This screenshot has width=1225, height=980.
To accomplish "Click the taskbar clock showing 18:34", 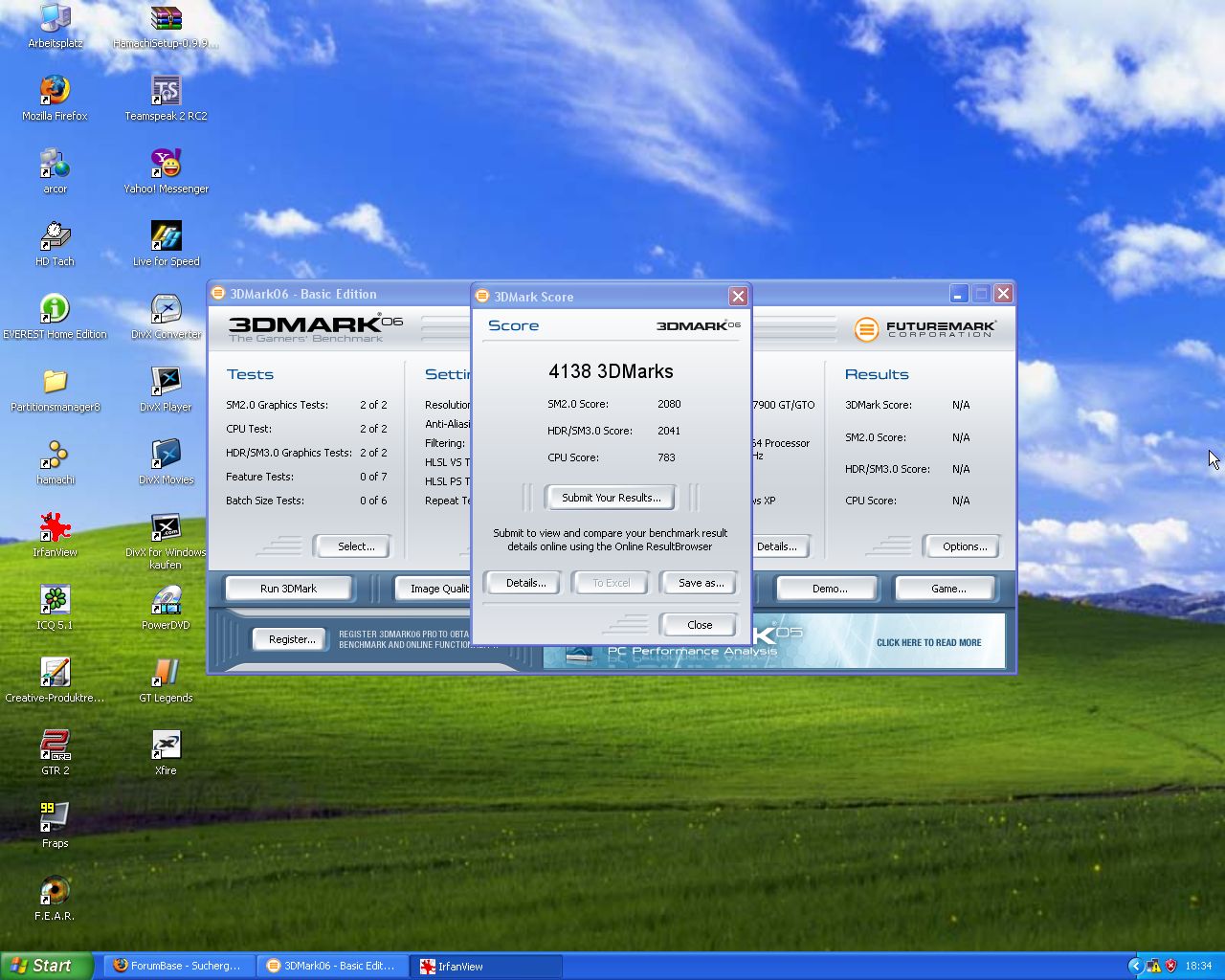I will coord(1198,967).
